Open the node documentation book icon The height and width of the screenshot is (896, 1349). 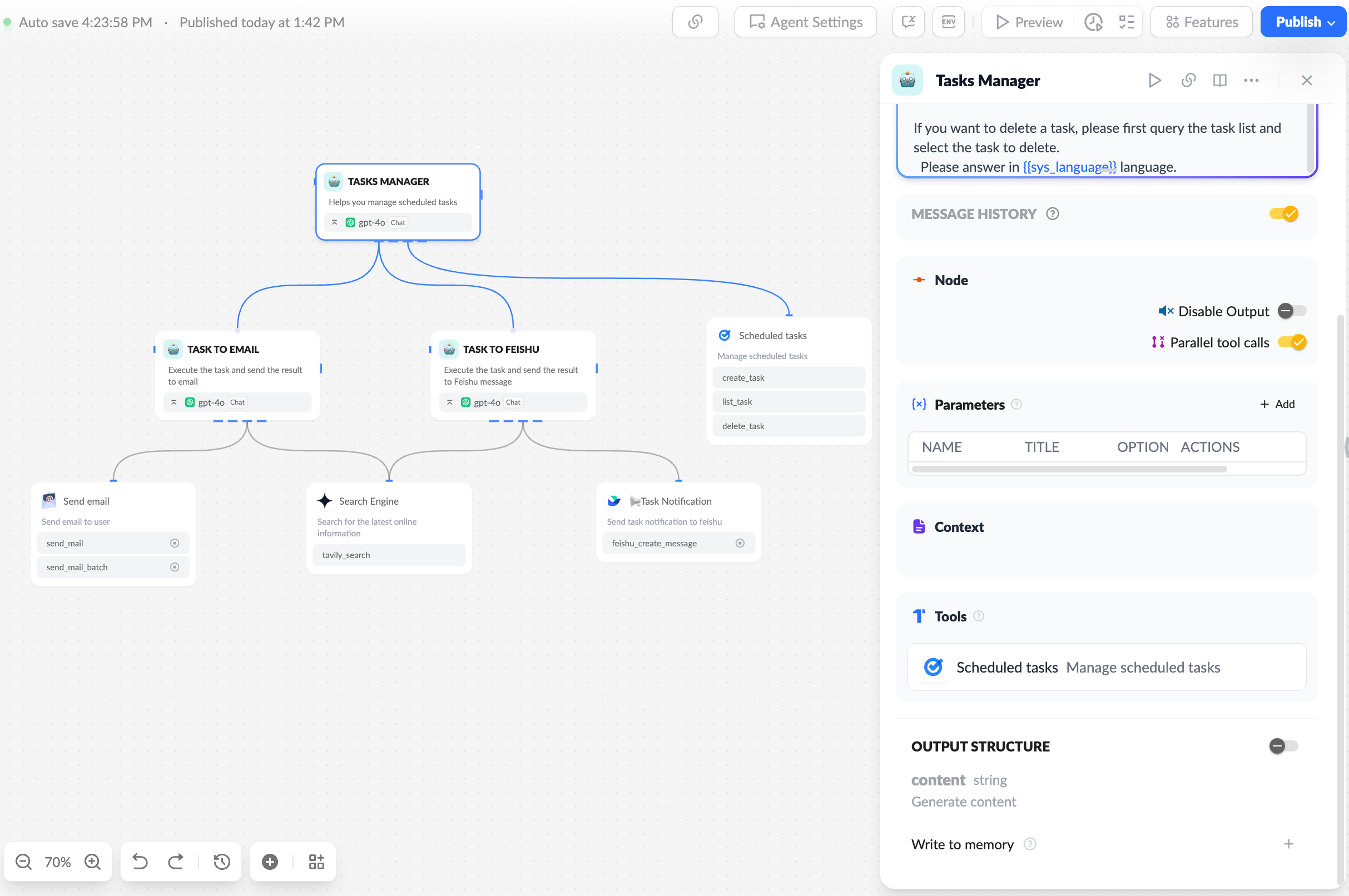(1219, 80)
